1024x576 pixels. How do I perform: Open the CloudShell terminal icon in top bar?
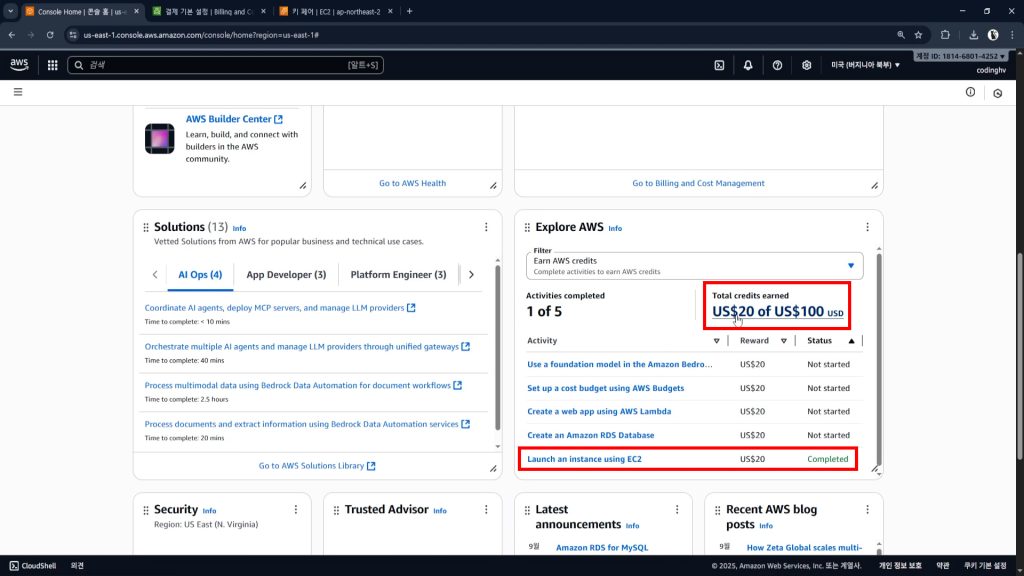pos(719,65)
